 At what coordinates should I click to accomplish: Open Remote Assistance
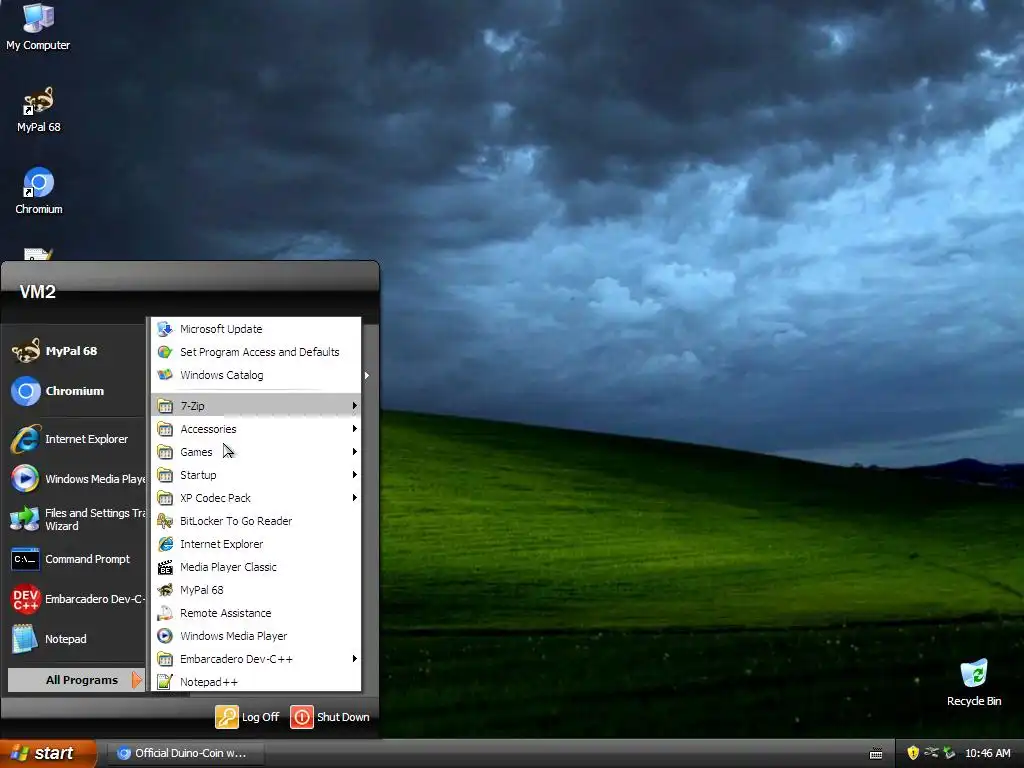point(256,613)
